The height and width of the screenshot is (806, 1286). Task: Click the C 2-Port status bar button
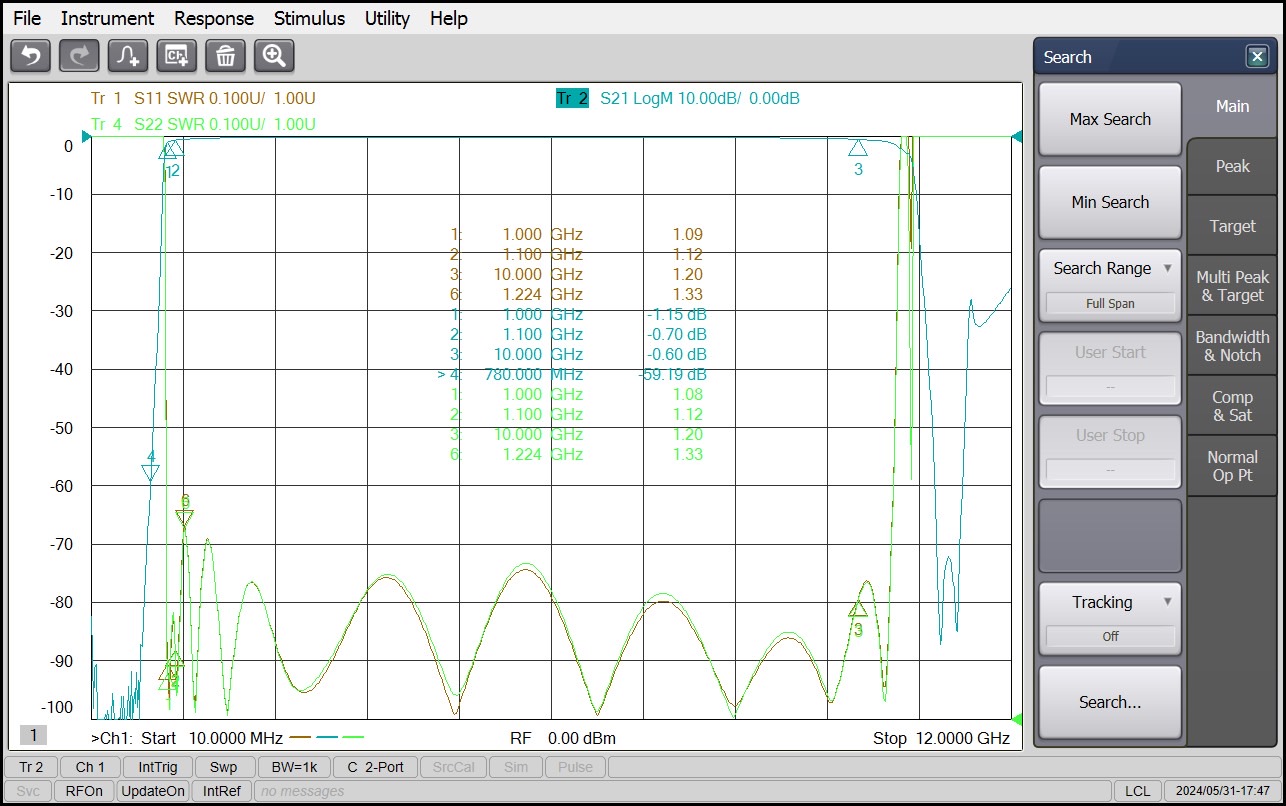[375, 767]
